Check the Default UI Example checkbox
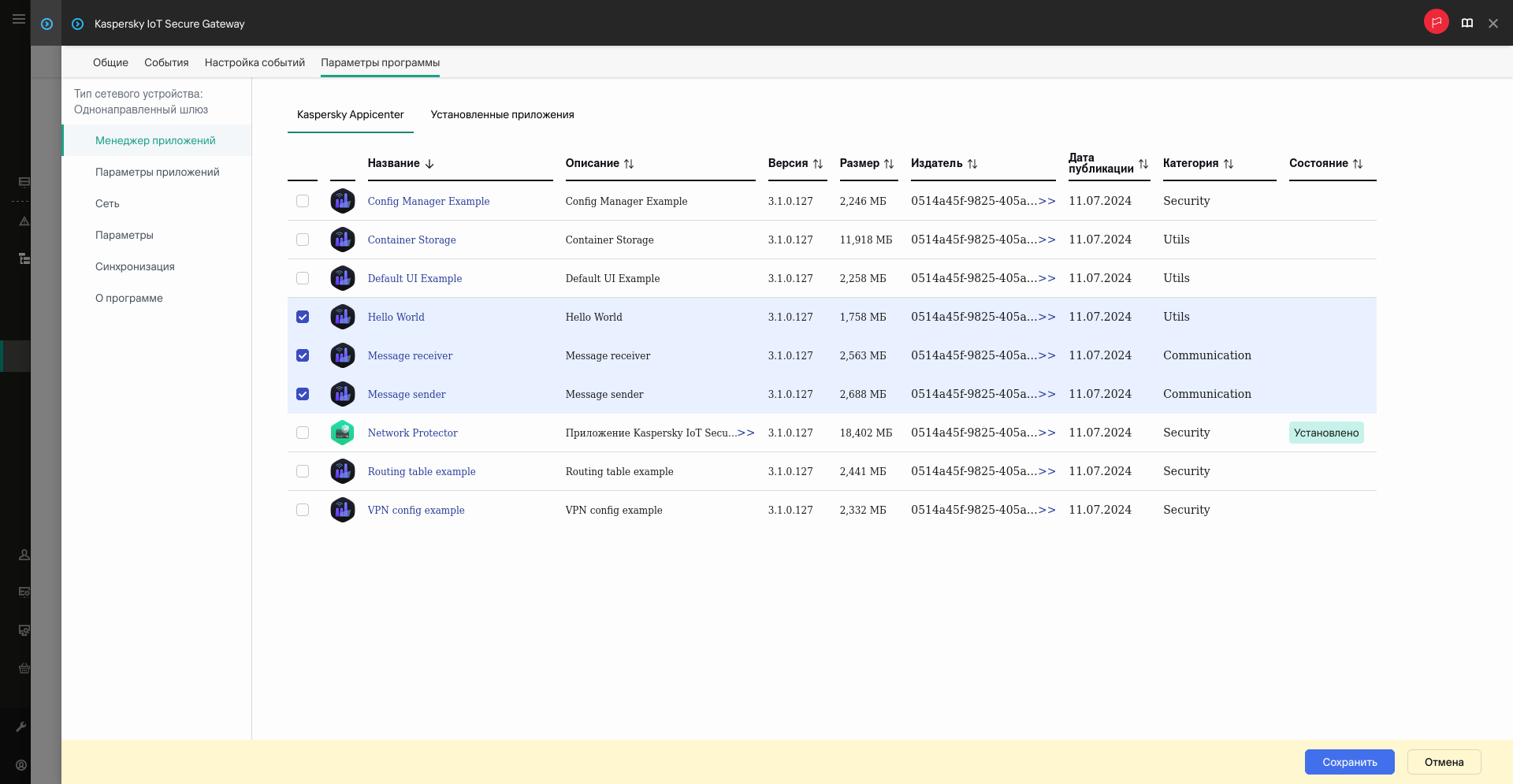The width and height of the screenshot is (1513, 784). (x=303, y=278)
